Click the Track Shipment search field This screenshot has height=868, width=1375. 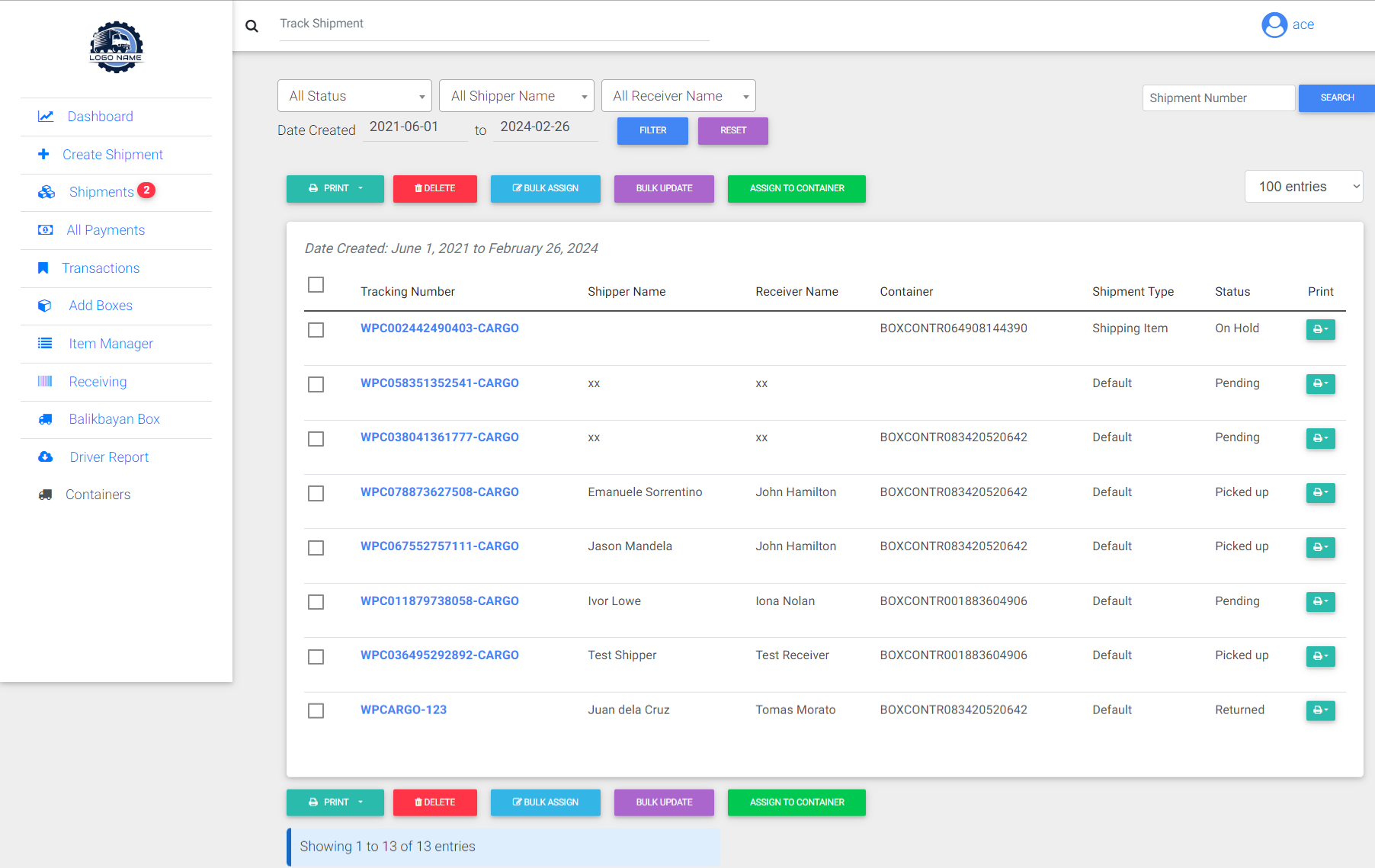coord(494,24)
